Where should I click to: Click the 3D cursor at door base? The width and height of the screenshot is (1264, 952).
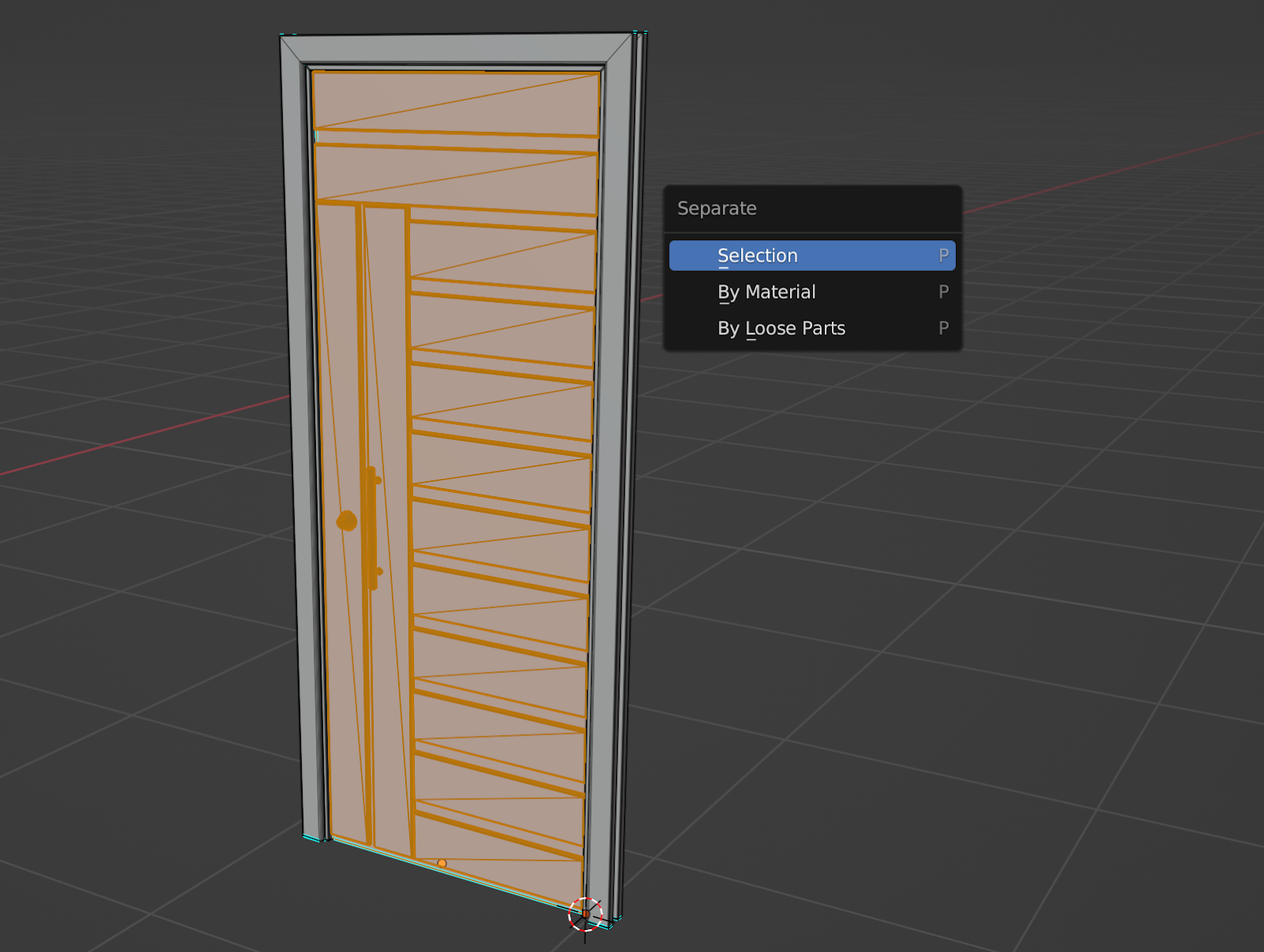point(585,915)
